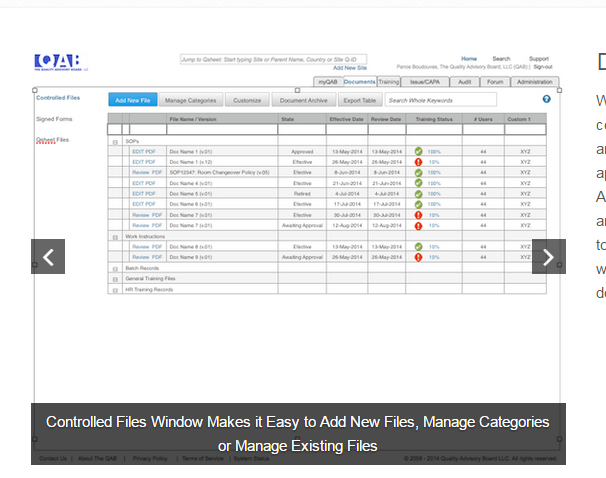Click 'Retired' state in Doc Name 5 row
Image resolution: width=606 pixels, height=478 pixels.
[302, 194]
